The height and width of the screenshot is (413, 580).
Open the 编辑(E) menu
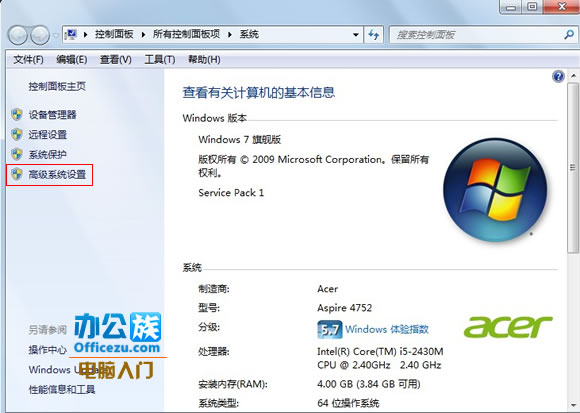pos(71,60)
